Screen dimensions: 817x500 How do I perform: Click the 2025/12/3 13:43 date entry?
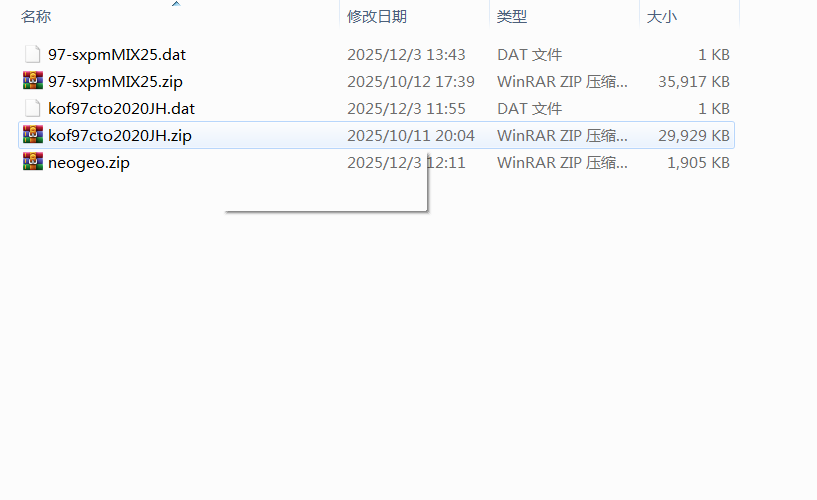(x=406, y=55)
